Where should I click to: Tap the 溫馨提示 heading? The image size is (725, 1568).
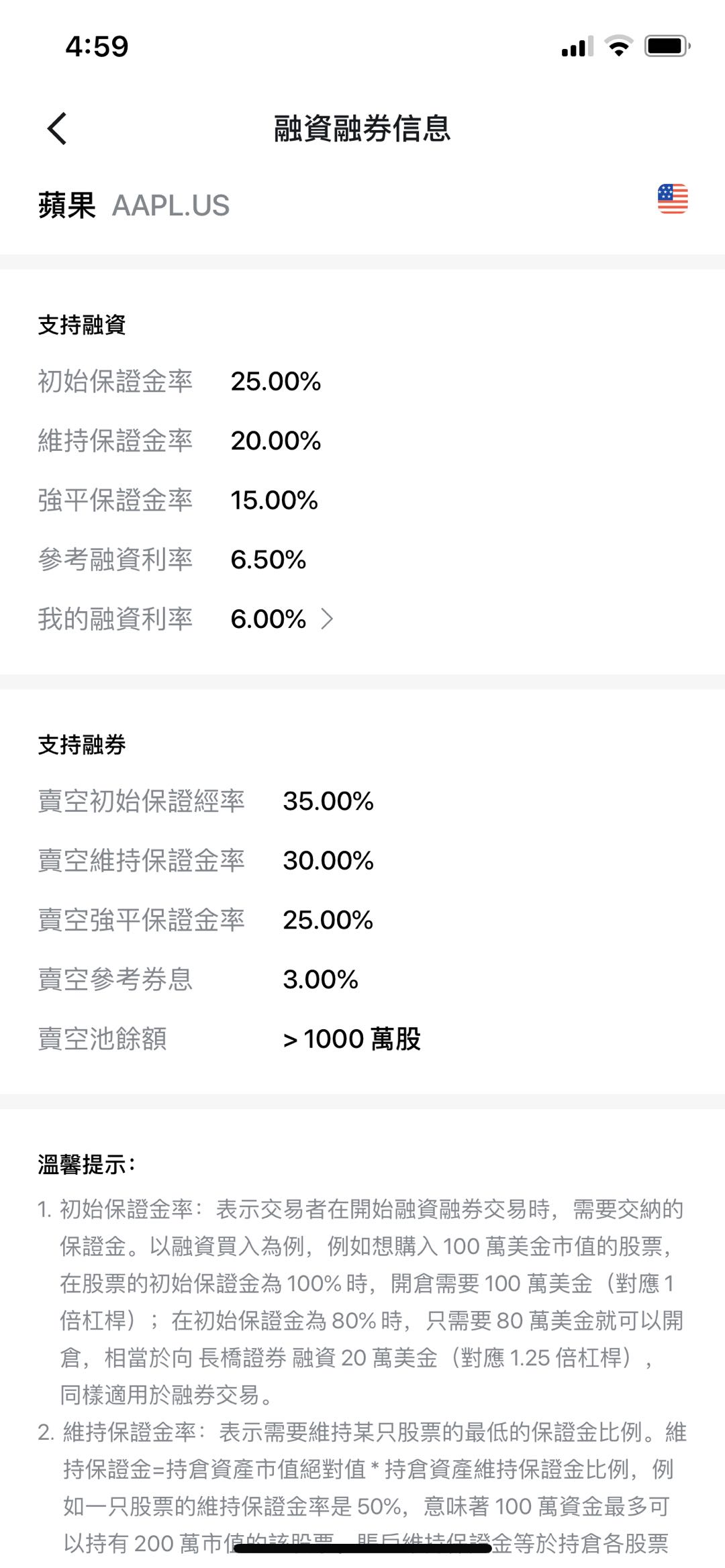[x=87, y=1165]
